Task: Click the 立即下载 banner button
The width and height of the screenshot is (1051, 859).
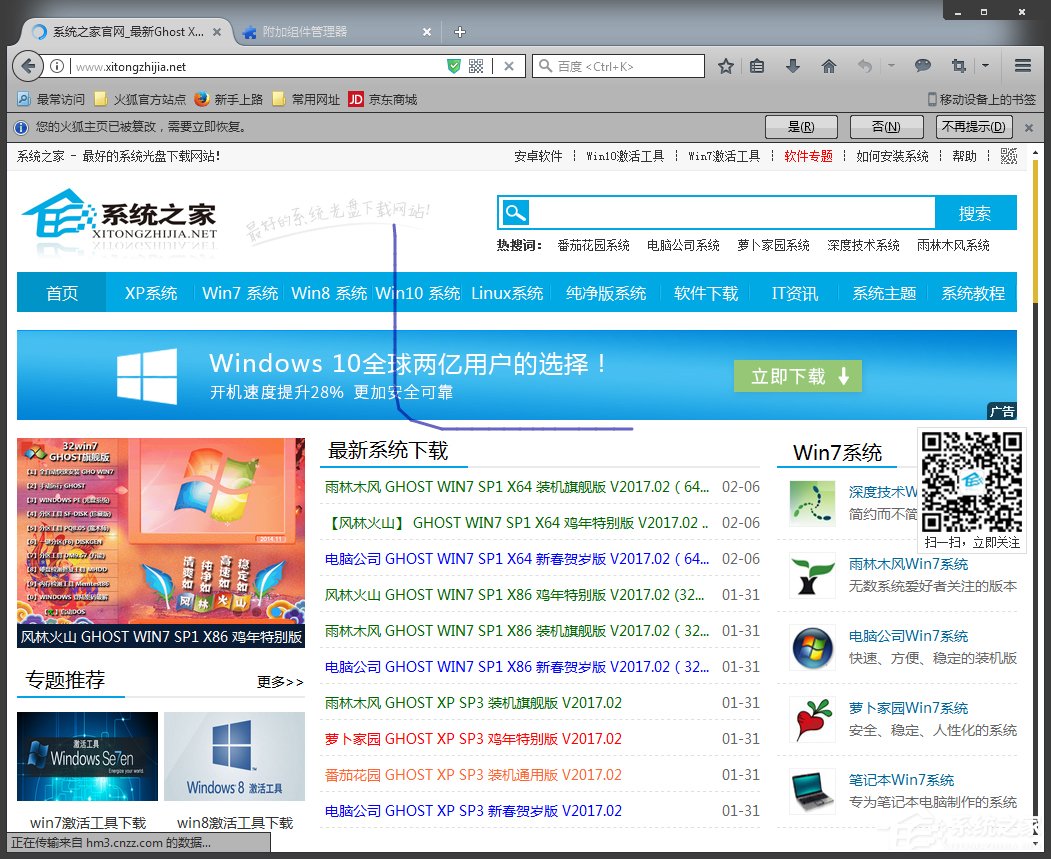Action: point(797,377)
